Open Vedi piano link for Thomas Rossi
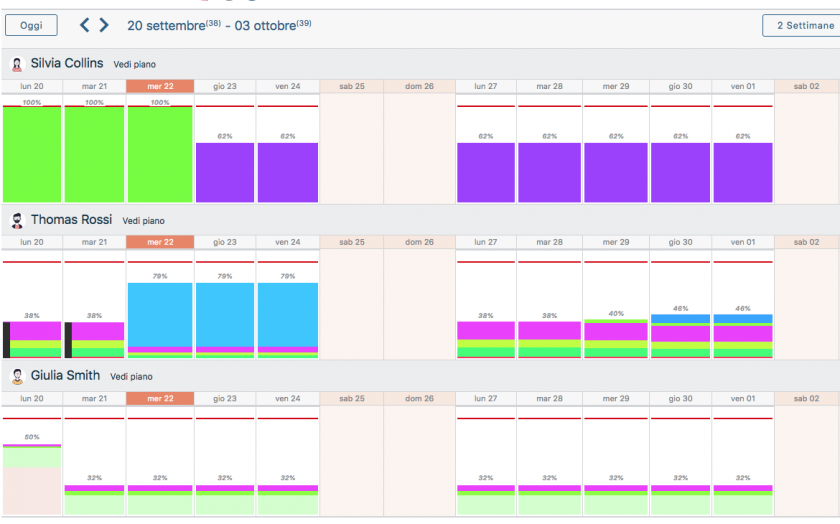 (x=144, y=221)
